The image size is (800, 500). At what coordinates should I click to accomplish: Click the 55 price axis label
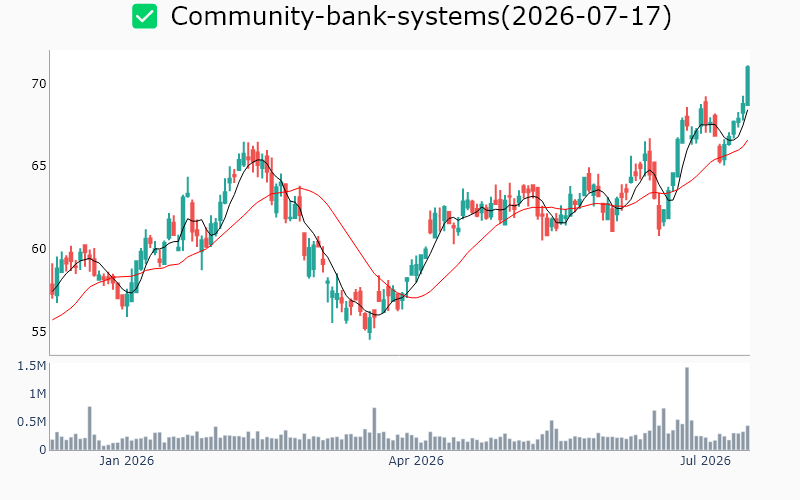point(39,332)
